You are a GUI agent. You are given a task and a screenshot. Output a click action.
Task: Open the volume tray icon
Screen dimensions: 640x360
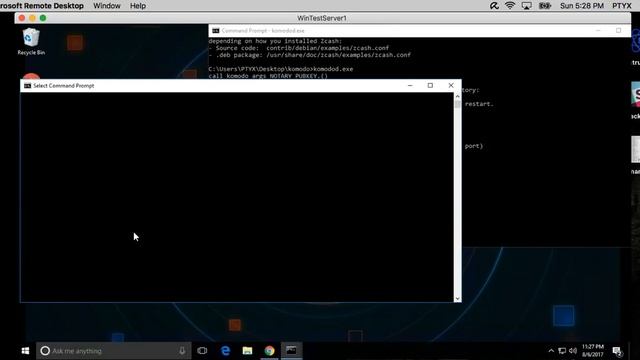[x=573, y=351]
